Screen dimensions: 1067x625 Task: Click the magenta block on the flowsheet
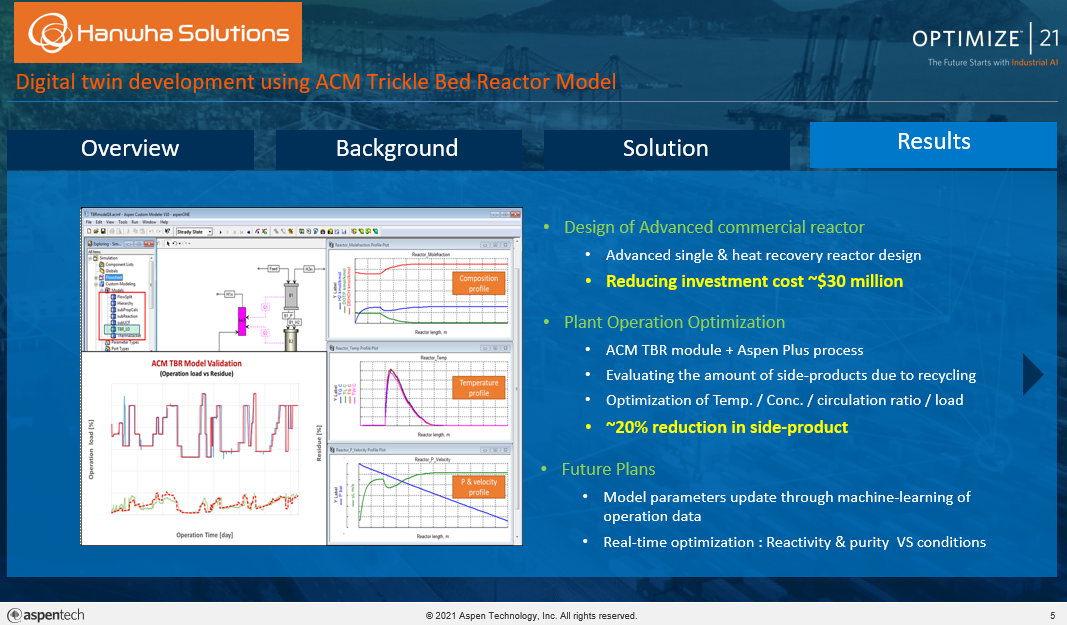point(241,320)
